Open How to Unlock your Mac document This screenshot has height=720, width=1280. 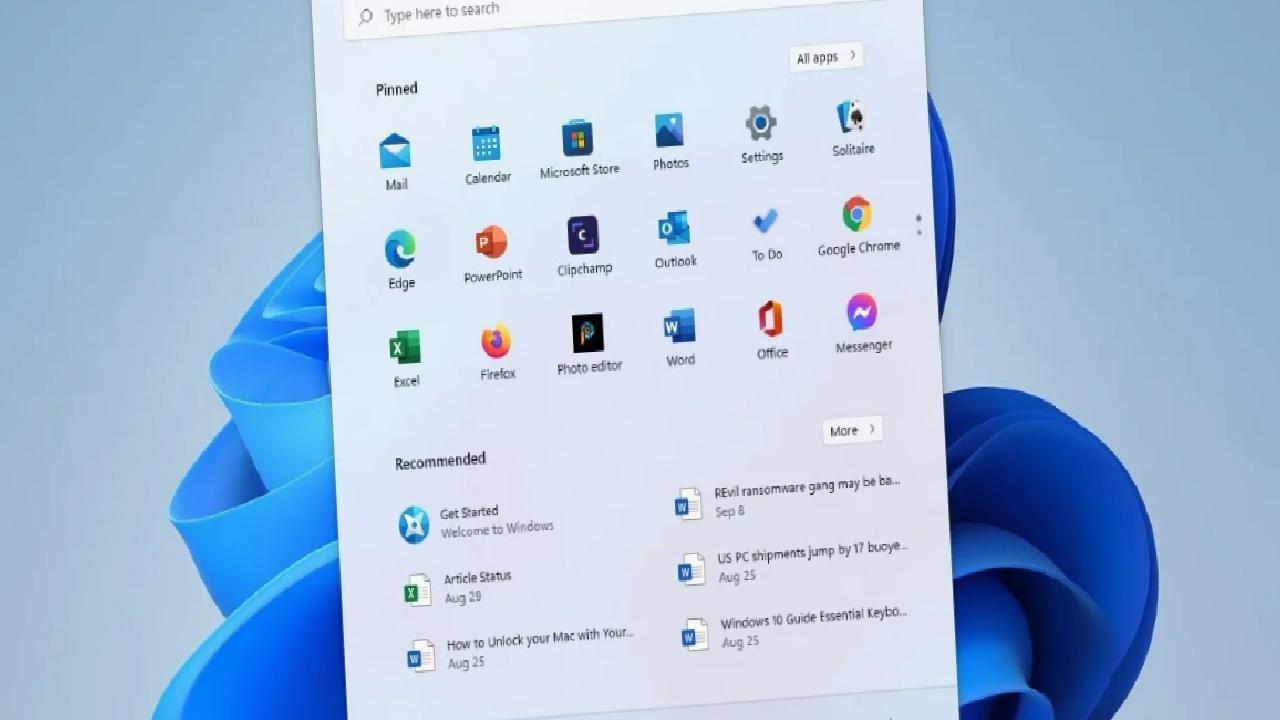pos(520,648)
